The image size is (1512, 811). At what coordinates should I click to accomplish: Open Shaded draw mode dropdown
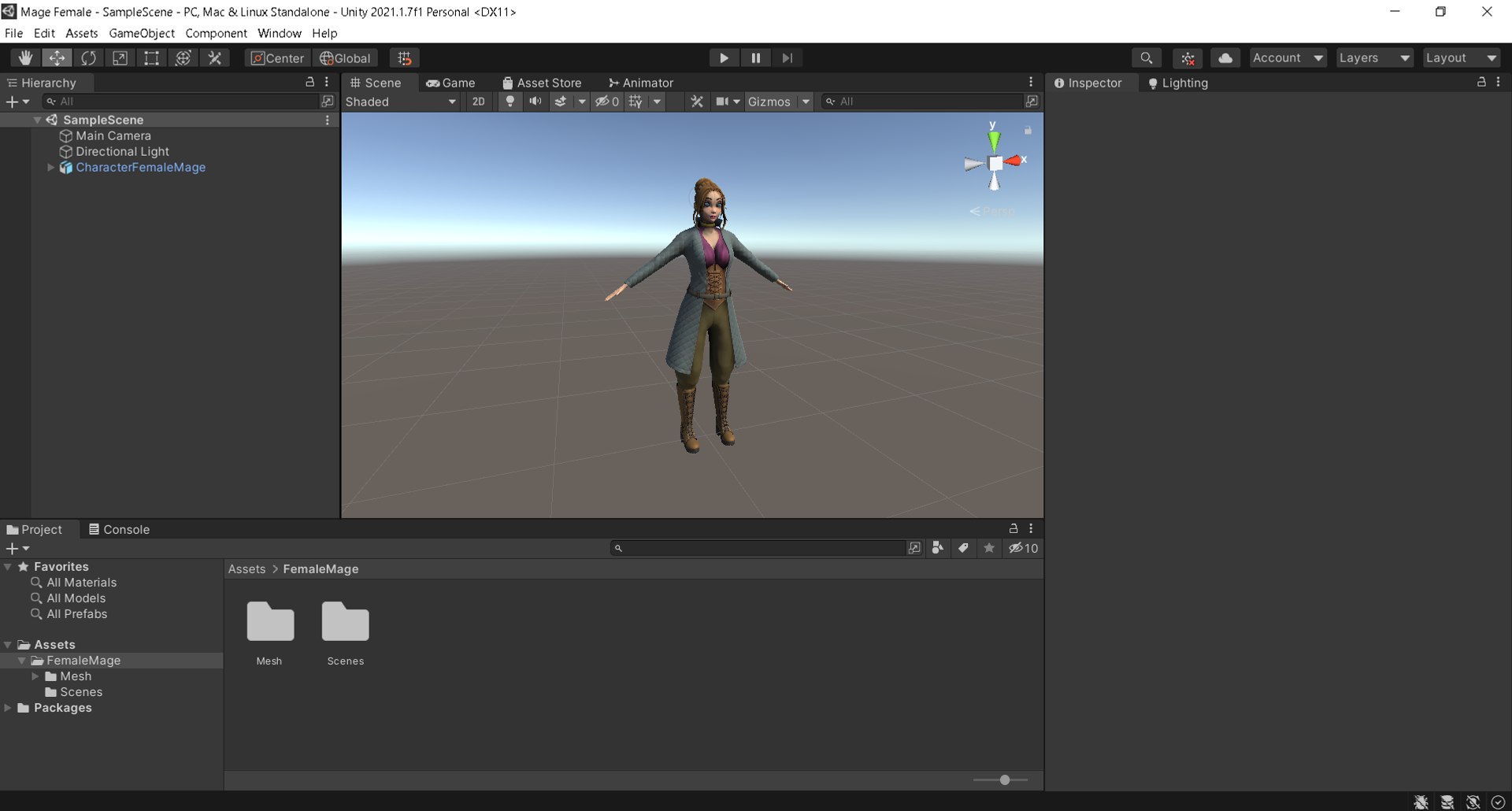(401, 102)
